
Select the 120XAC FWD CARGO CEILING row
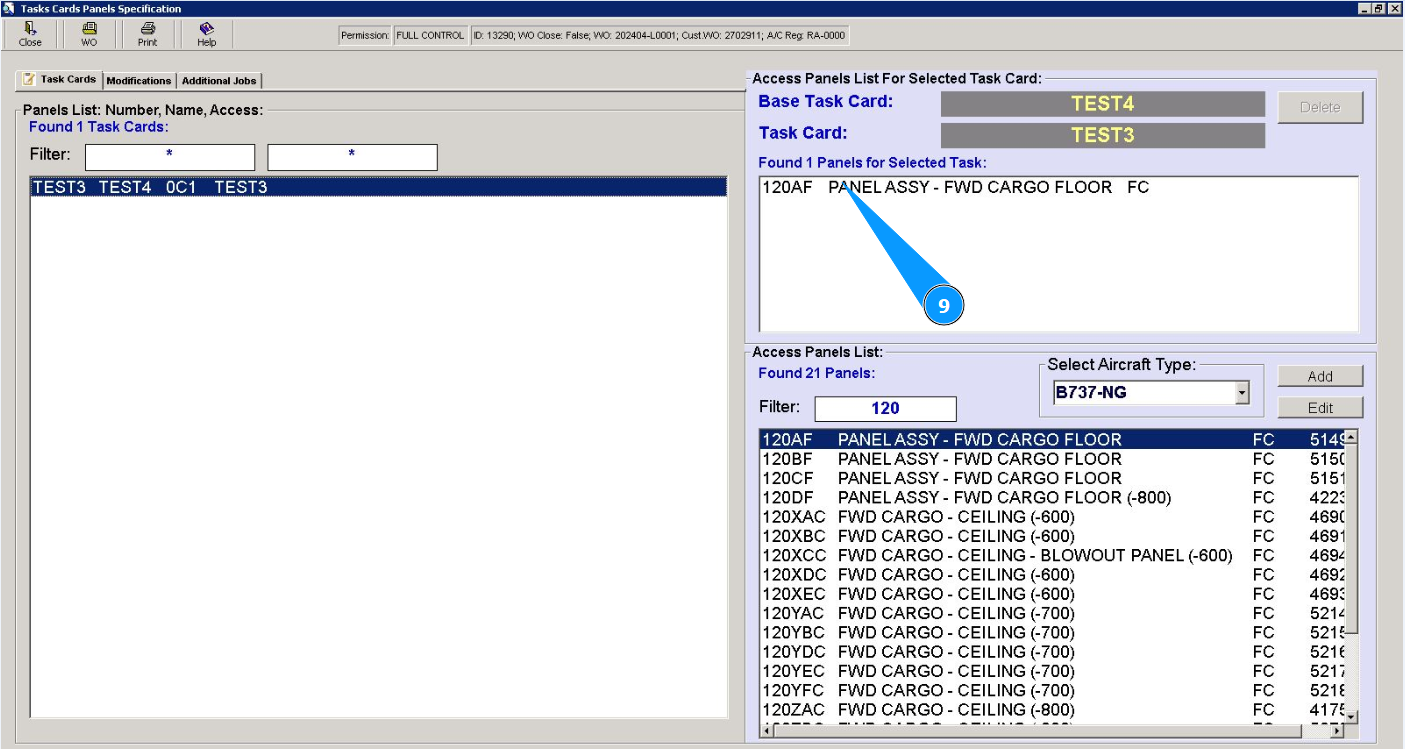click(x=1052, y=517)
